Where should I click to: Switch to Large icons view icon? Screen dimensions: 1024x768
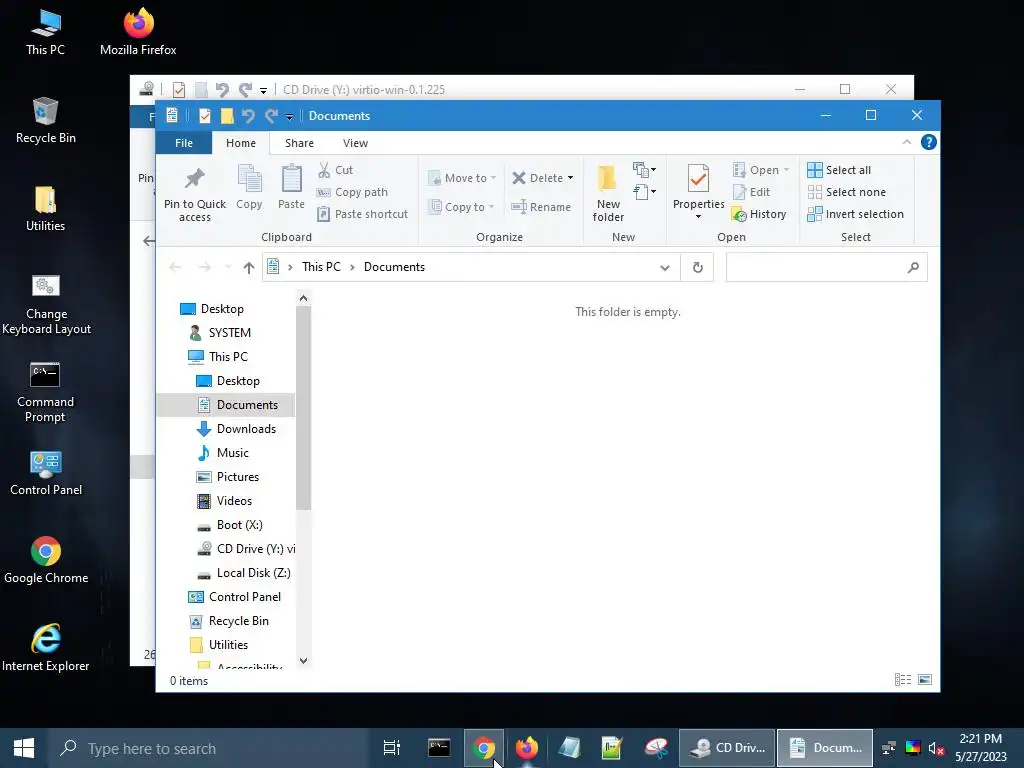click(925, 680)
